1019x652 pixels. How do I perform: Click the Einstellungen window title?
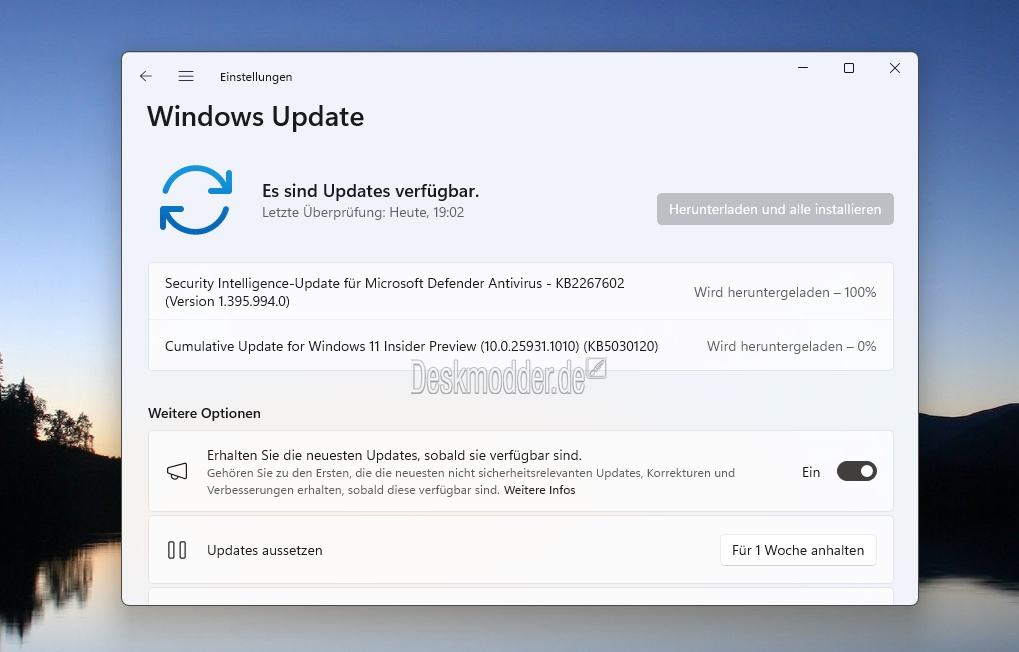(x=256, y=77)
